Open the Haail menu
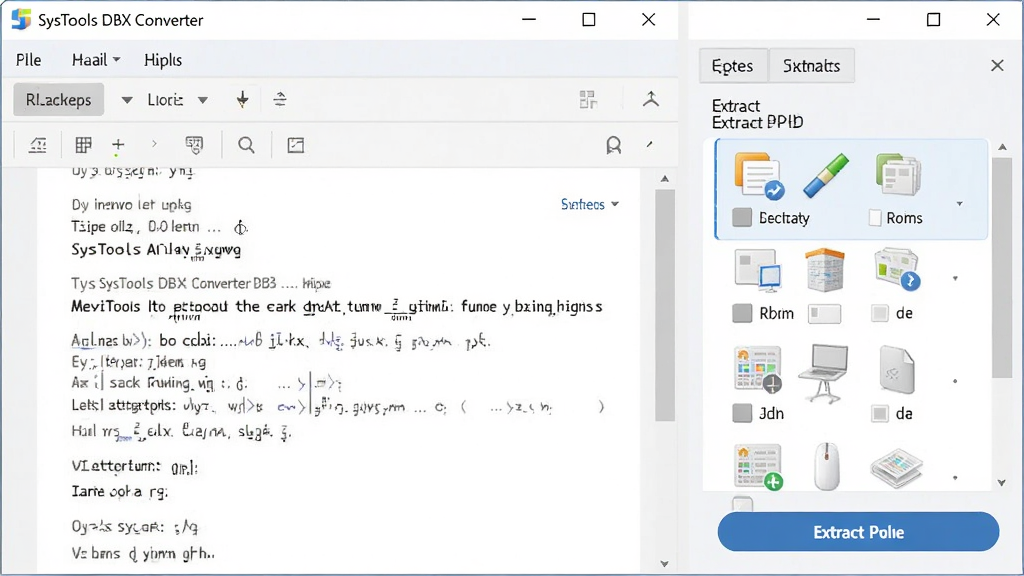The width and height of the screenshot is (1024, 576). (96, 60)
